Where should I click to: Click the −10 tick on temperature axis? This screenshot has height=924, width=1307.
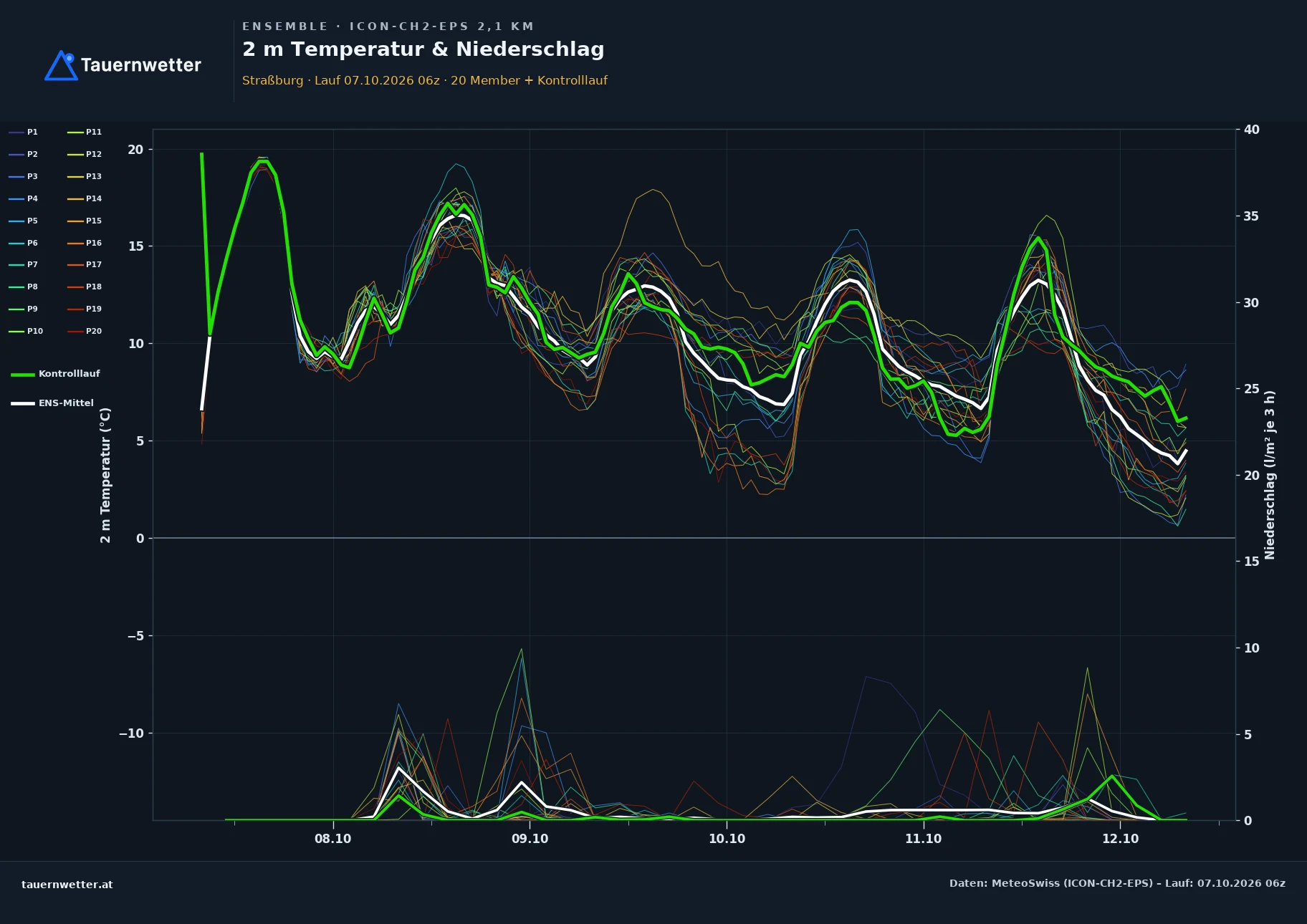click(131, 733)
